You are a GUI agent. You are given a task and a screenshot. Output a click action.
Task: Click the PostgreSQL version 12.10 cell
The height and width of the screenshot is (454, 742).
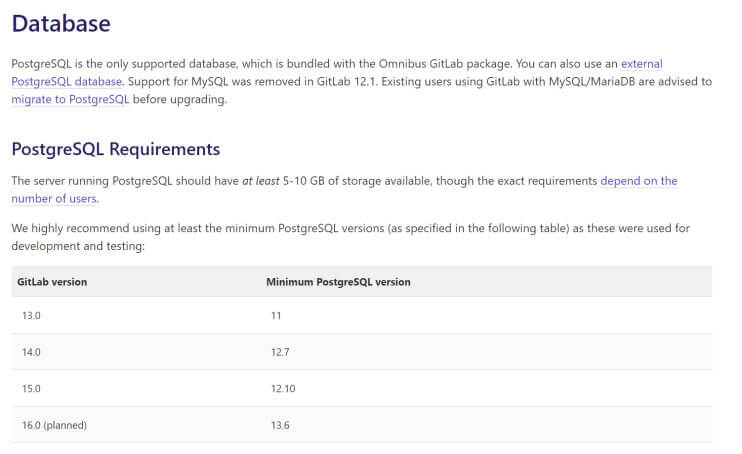(x=283, y=388)
